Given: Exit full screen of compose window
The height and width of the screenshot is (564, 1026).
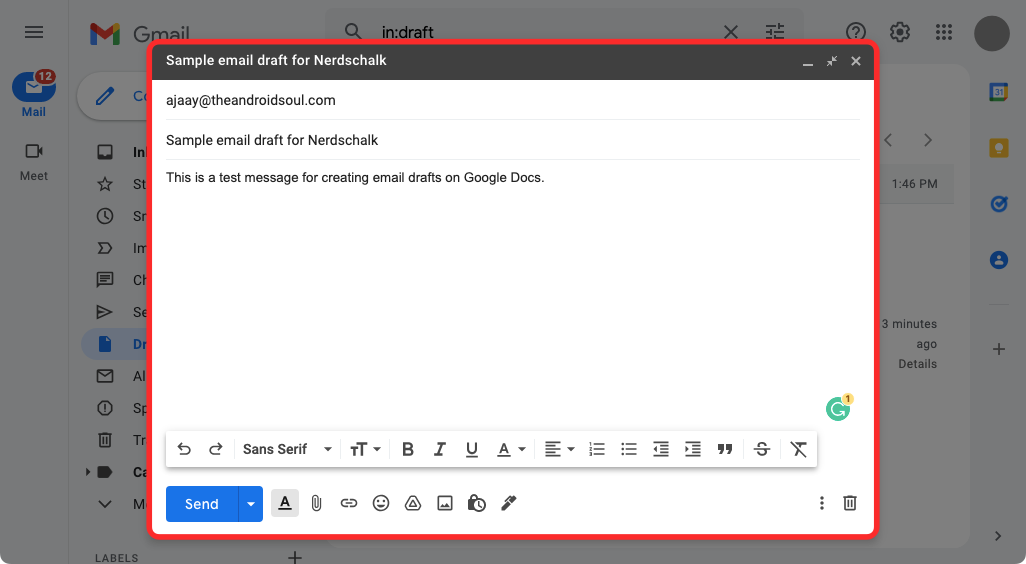Looking at the screenshot, I should click(832, 61).
